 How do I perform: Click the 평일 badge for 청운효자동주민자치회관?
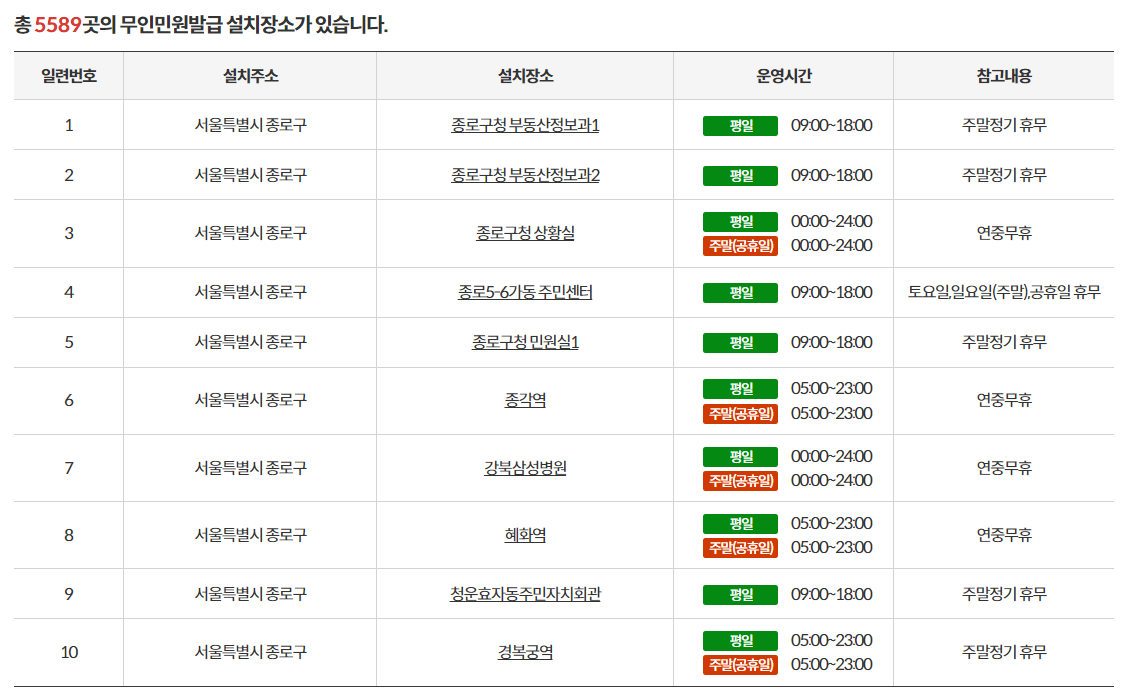pyautogui.click(x=740, y=593)
